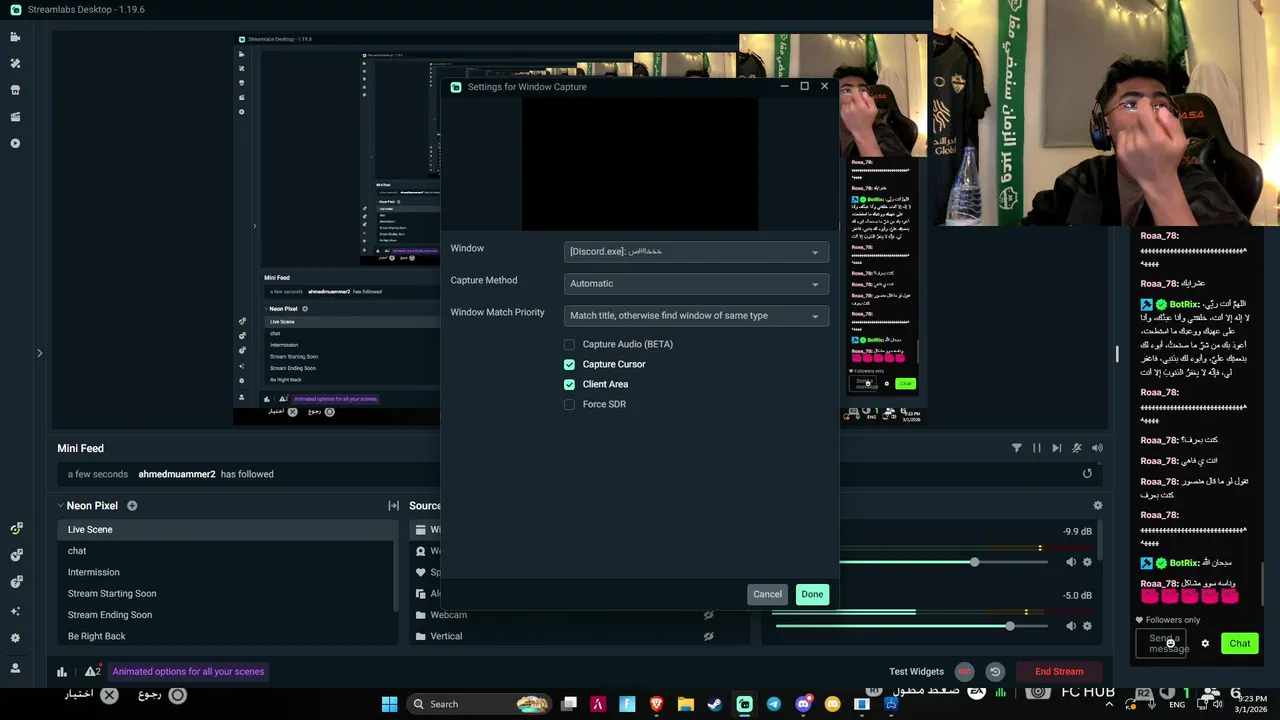The image size is (1280, 720).
Task: Open the App Store icon in sidebar
Action: 15,90
